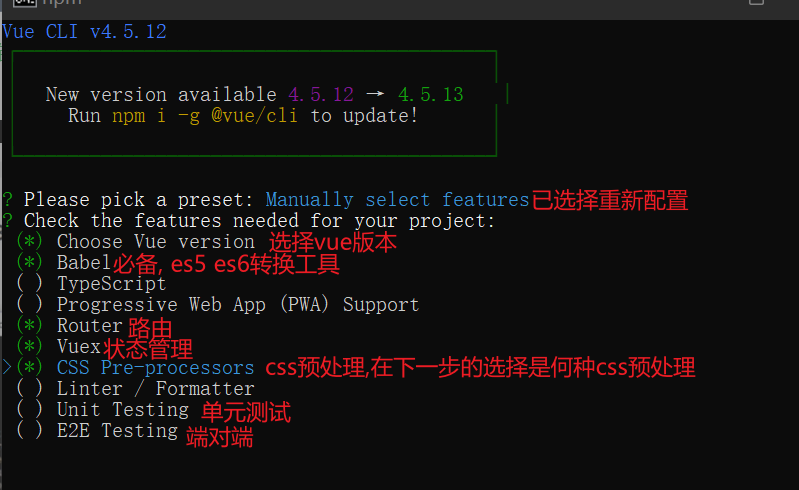Enable the Linter / Formatter checkbox
799x490 pixels.
30,389
